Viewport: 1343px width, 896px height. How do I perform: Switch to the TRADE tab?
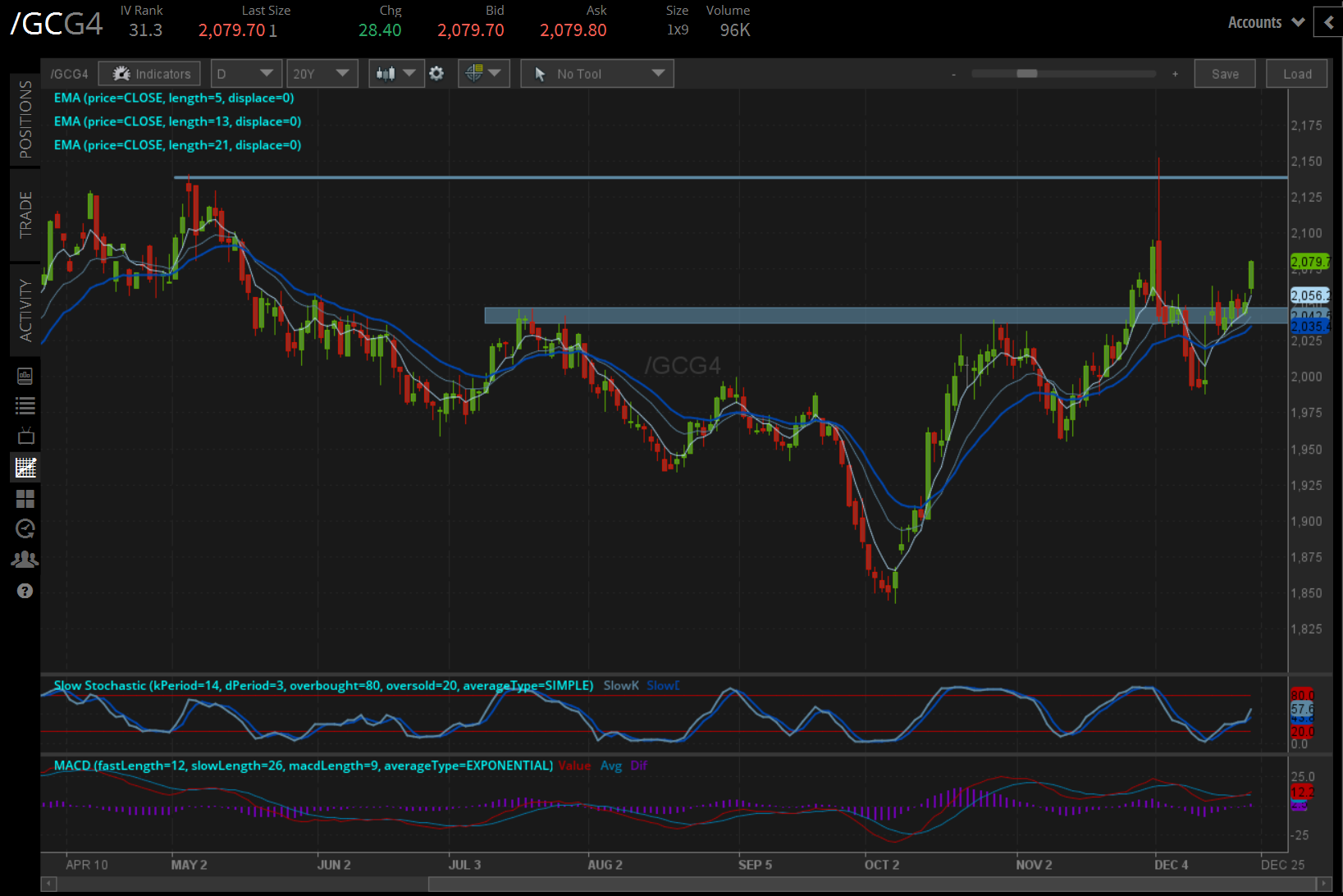pyautogui.click(x=25, y=215)
